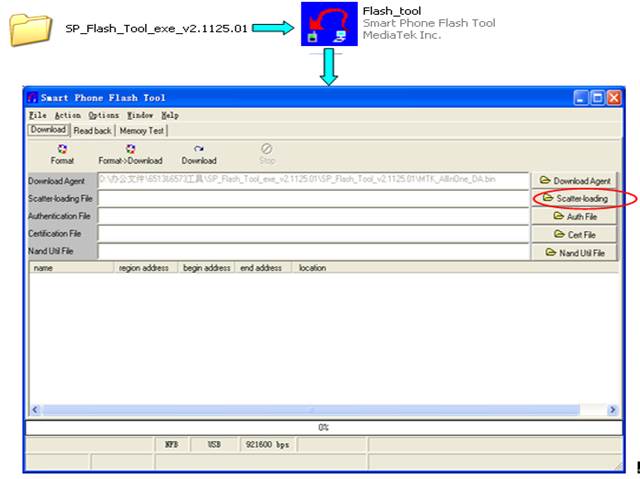Screen dimensions: 640x479
Task: Launch the Flash_tool application icon
Action: (329, 24)
